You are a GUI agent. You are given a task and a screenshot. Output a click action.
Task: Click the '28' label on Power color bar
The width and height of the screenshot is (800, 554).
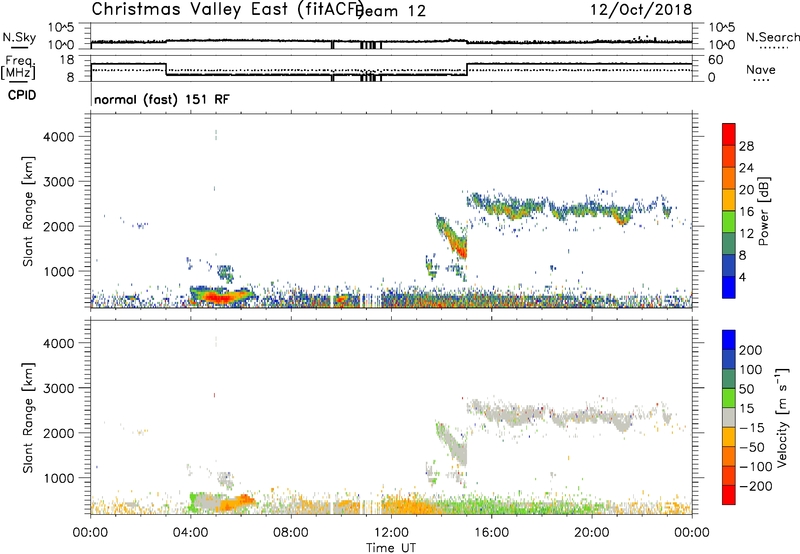tap(746, 146)
